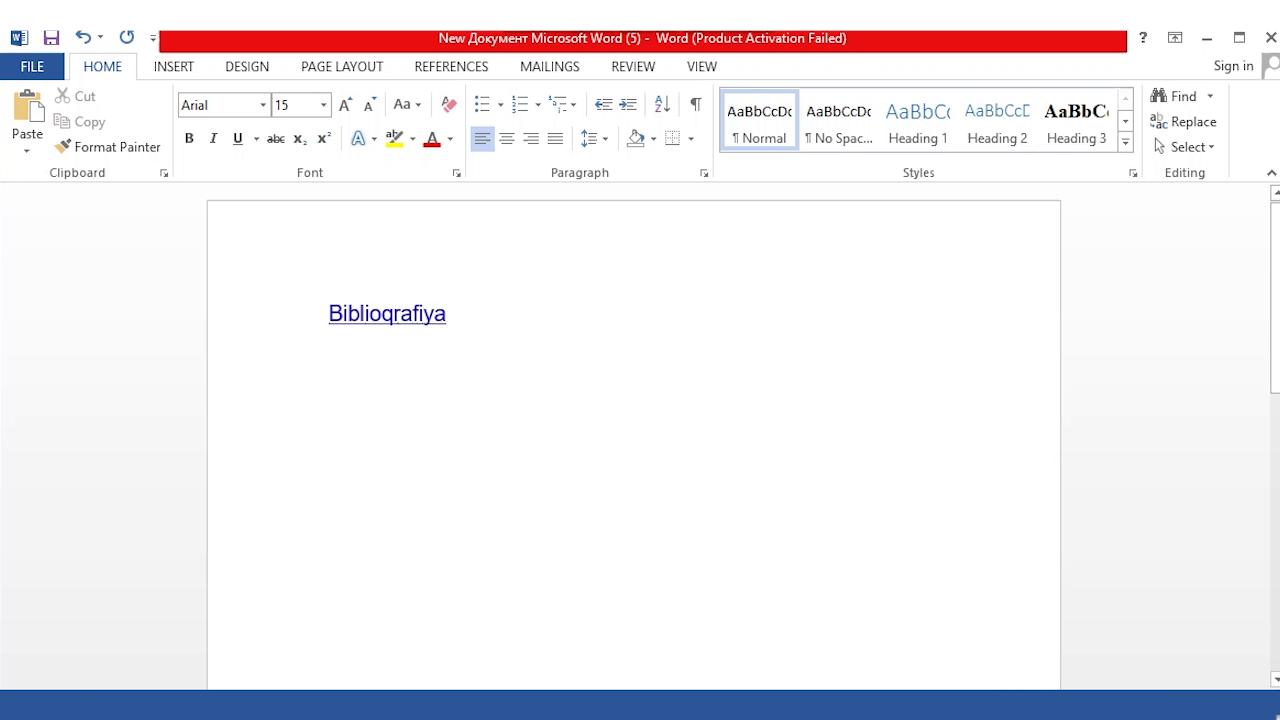Open the PAGE LAYOUT tab
This screenshot has height=720, width=1280.
342,66
